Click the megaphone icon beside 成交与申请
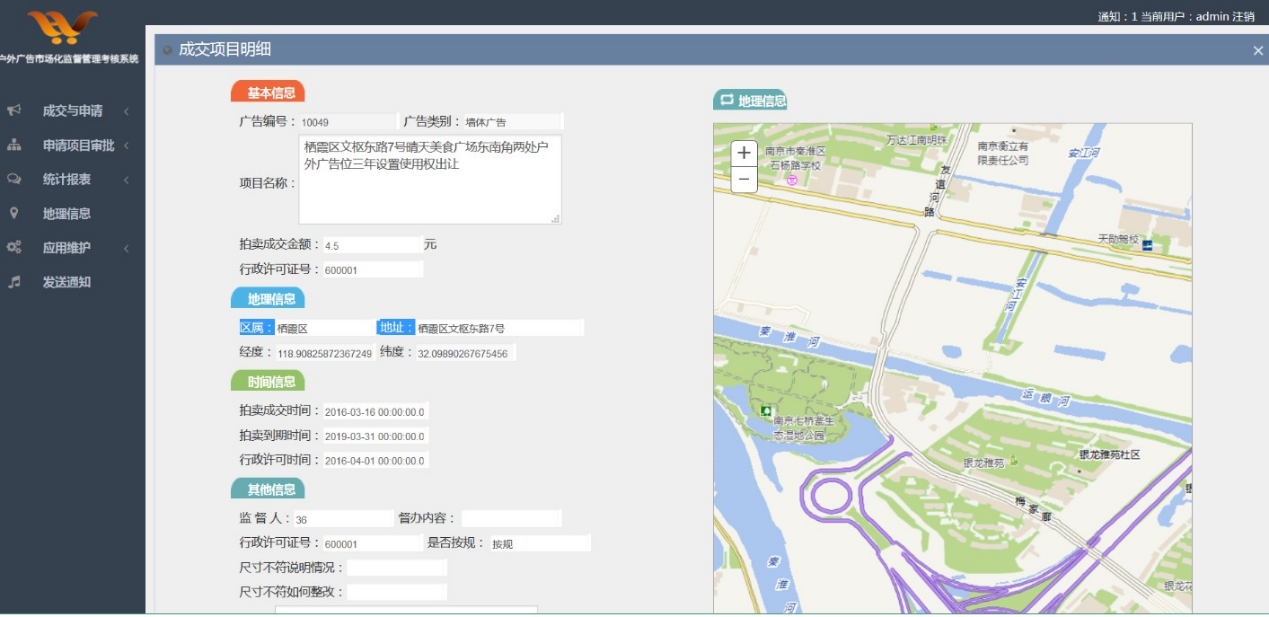Image resolution: width=1269 pixels, height=617 pixels. (x=14, y=111)
